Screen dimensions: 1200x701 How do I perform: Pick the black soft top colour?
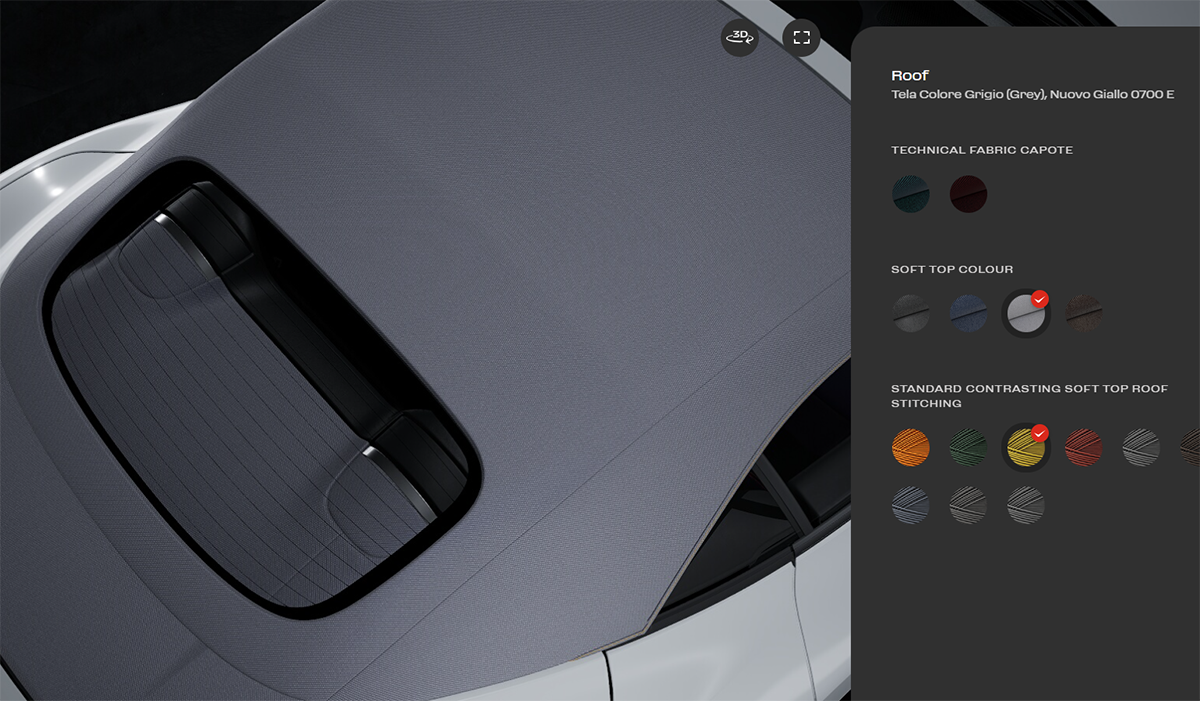pos(911,313)
